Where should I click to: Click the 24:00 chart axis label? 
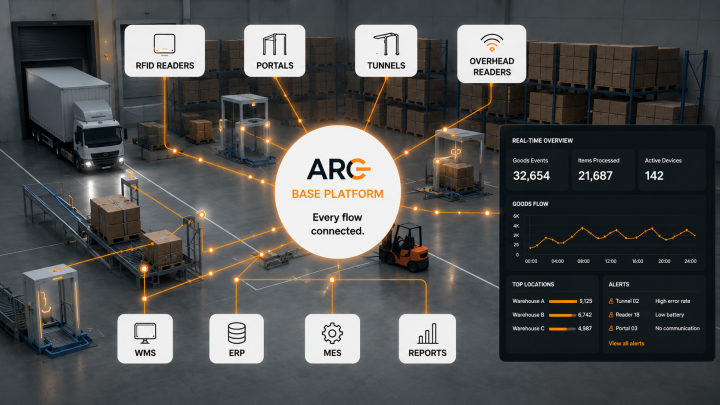(691, 261)
